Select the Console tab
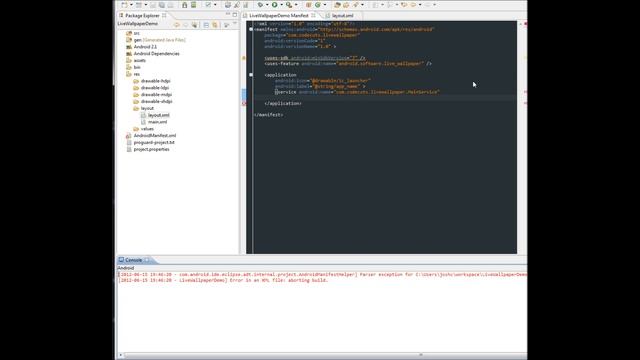640x360 pixels. [133, 260]
